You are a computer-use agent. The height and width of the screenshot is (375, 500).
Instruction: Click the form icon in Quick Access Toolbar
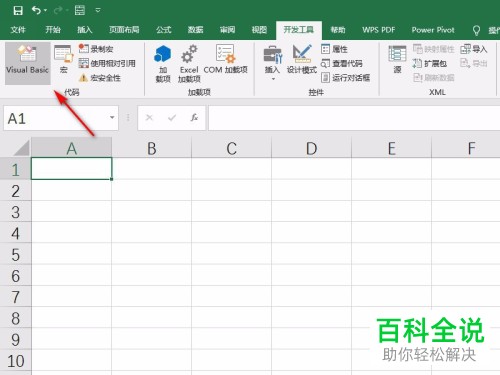pyautogui.click(x=80, y=10)
